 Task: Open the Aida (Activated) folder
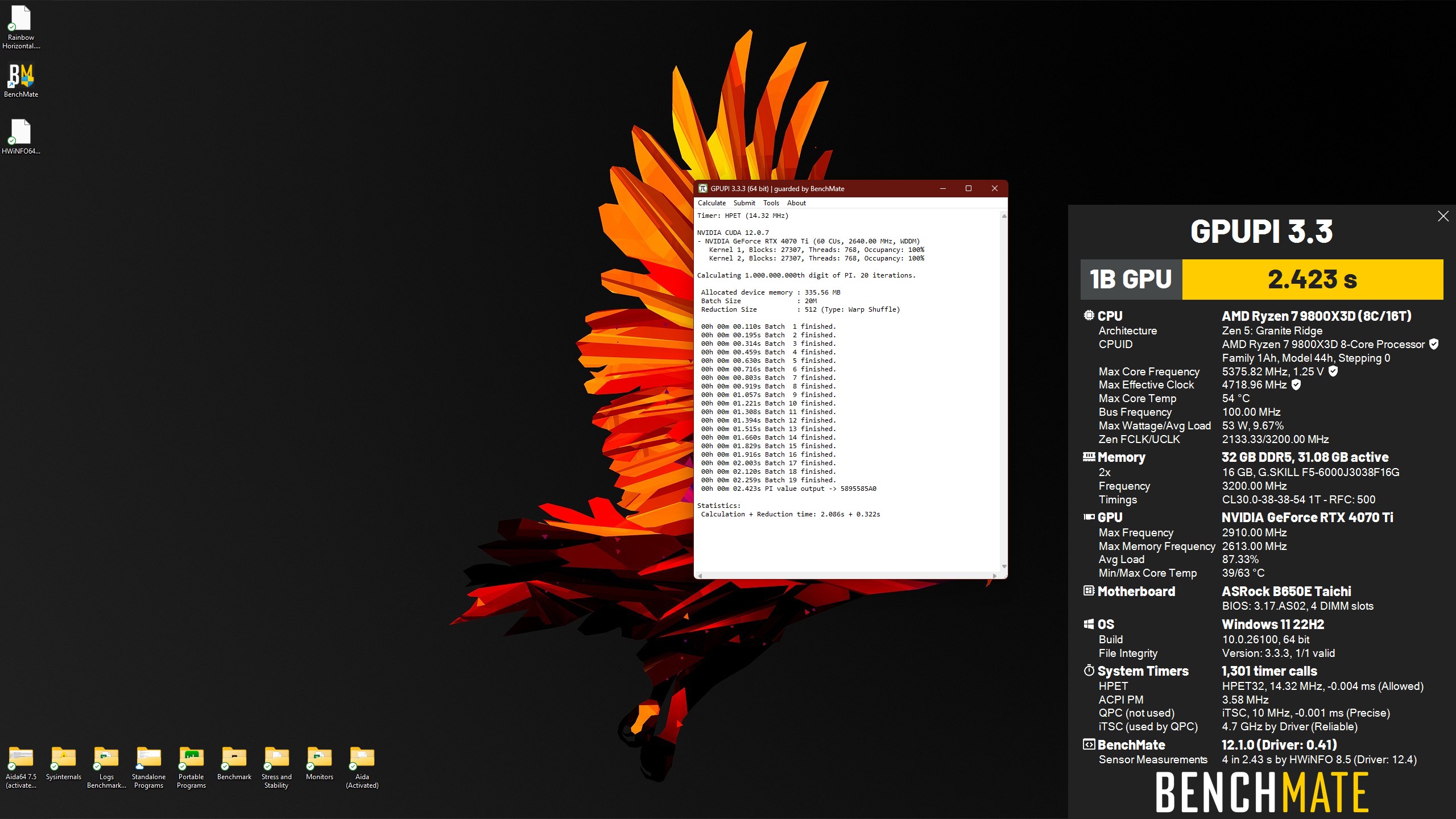tap(362, 768)
